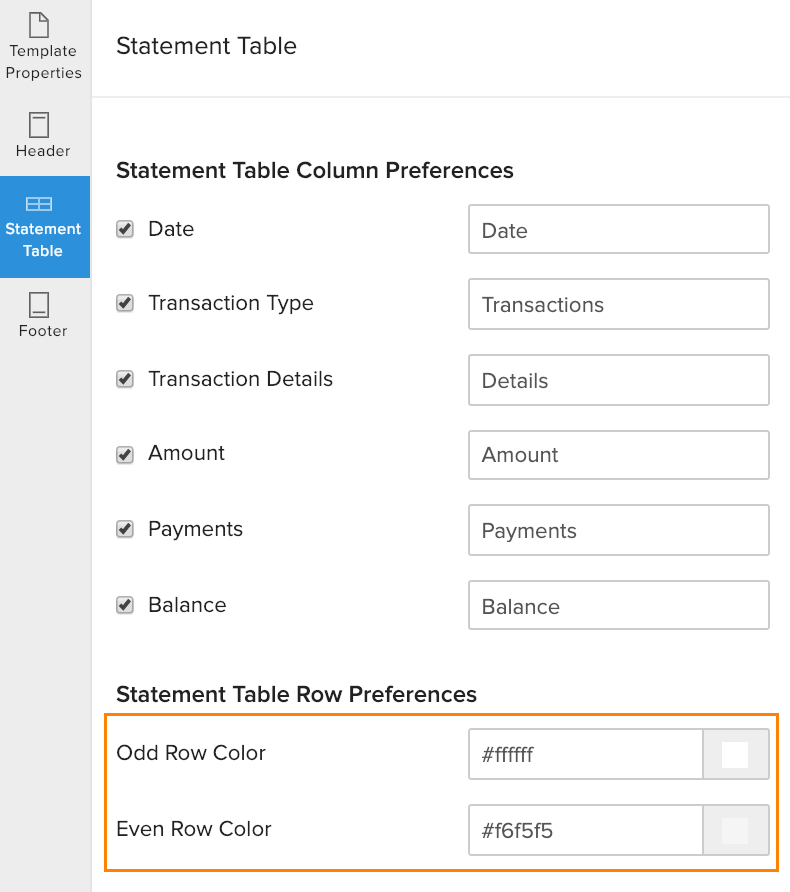Select the Amount label text box

click(618, 455)
